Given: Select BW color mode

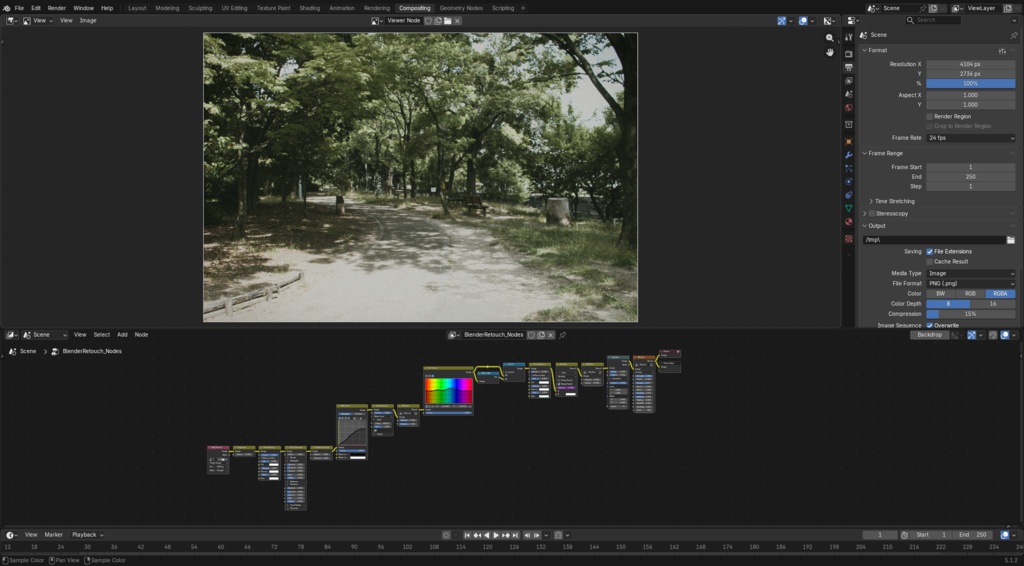Looking at the screenshot, I should coord(940,294).
